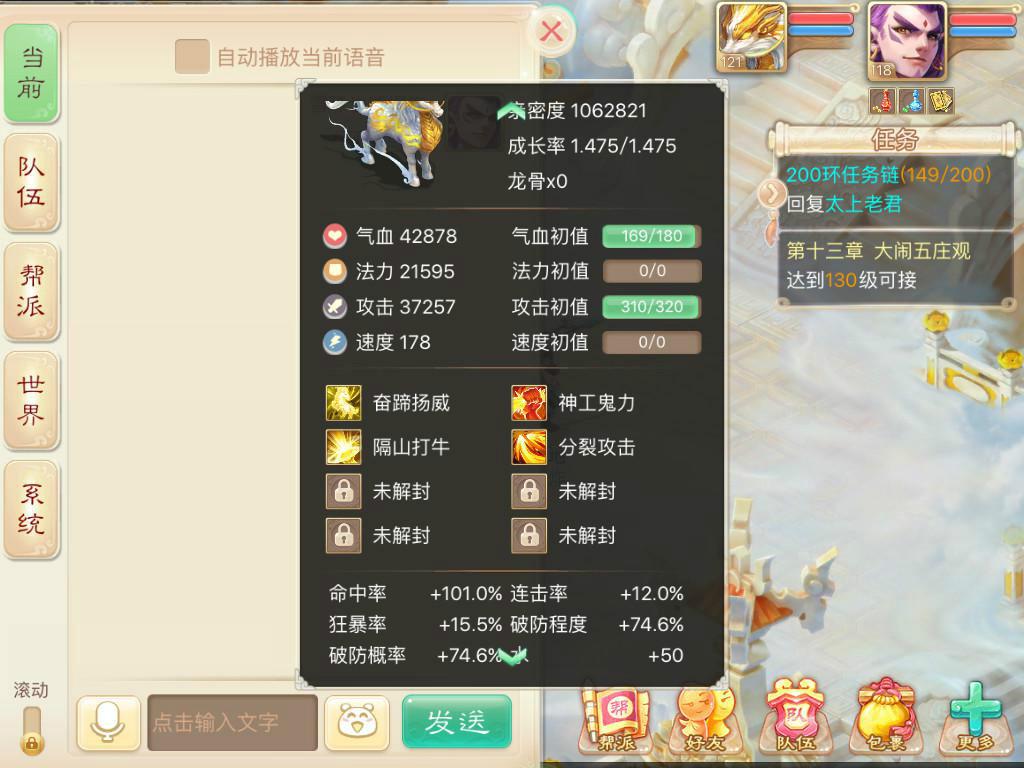The image size is (1024, 768).
Task: Open the 帮派 guild icon at bottom
Action: 615,718
